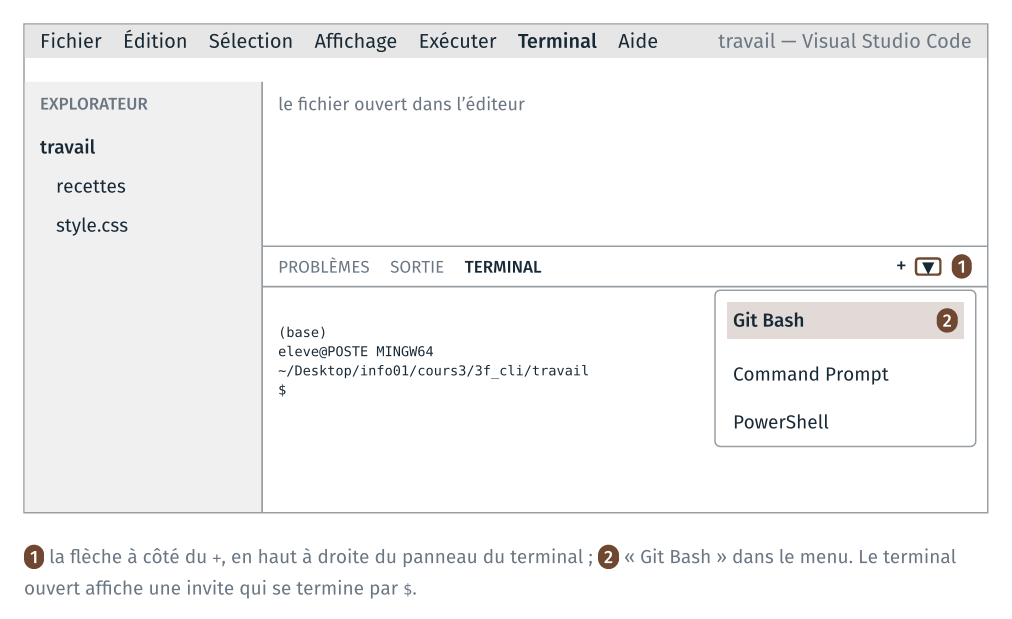
Task: Click the EXPLORATEUR panel header
Action: (94, 104)
